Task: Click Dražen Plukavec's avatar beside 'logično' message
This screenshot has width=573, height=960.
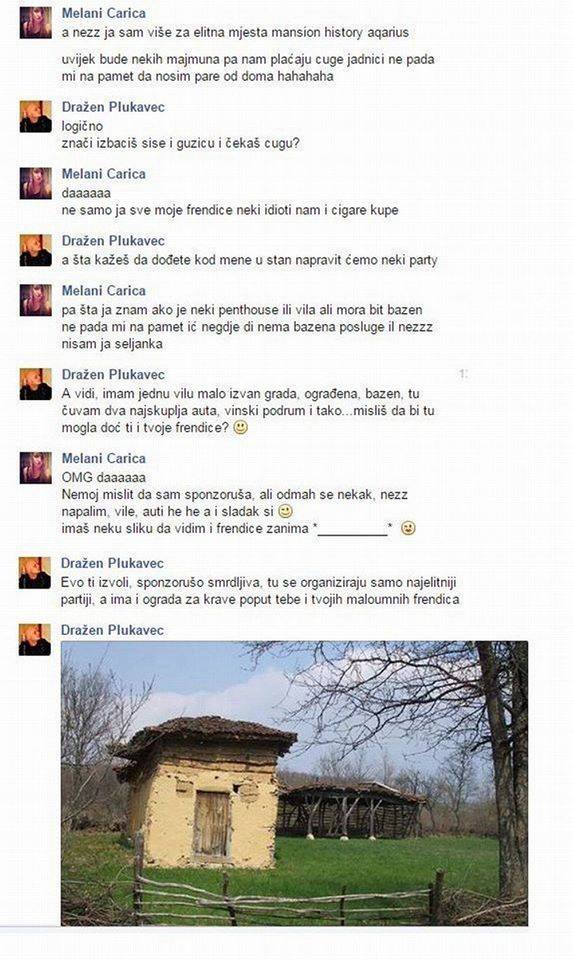Action: point(36,116)
